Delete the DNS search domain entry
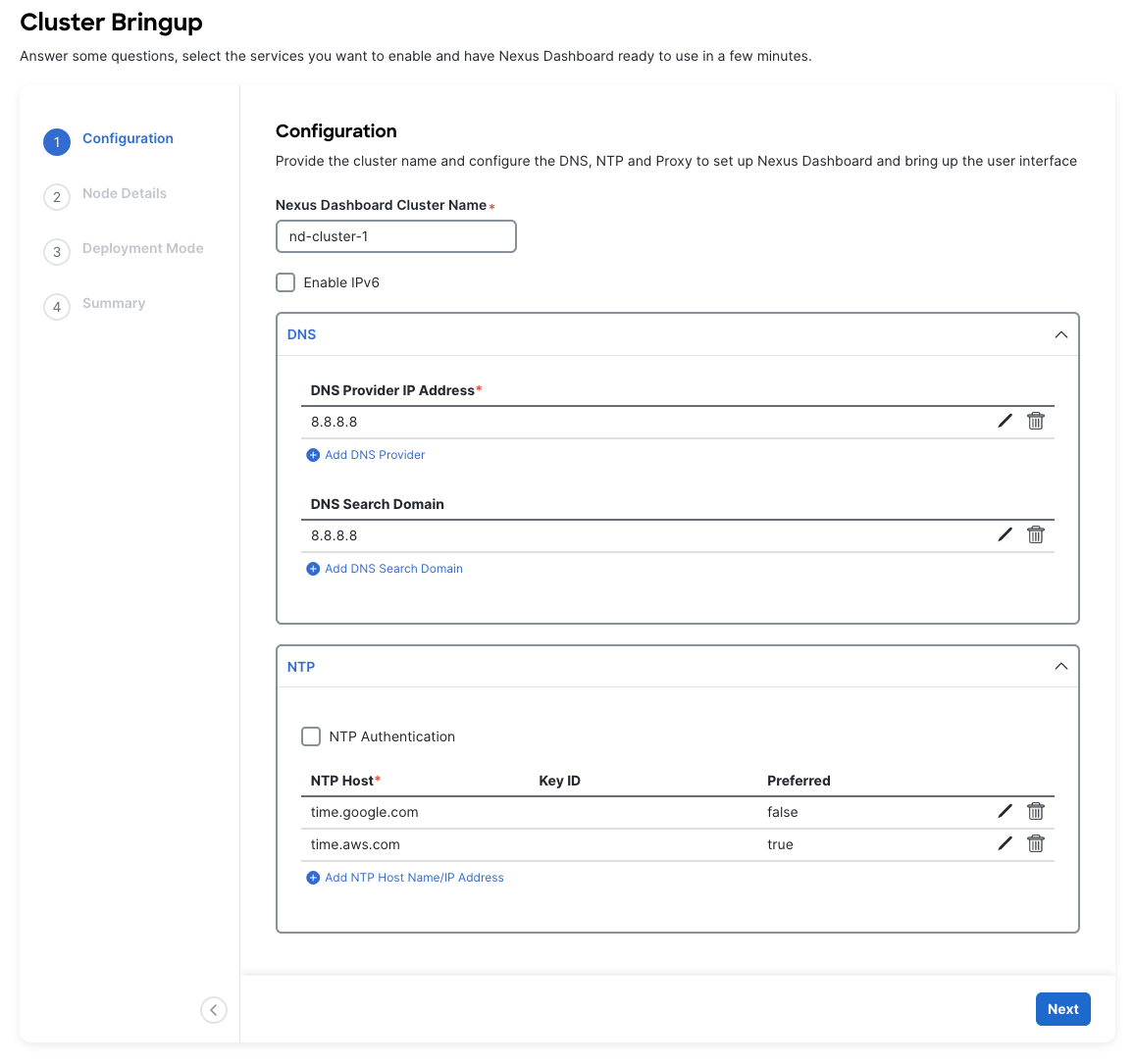 coord(1036,534)
